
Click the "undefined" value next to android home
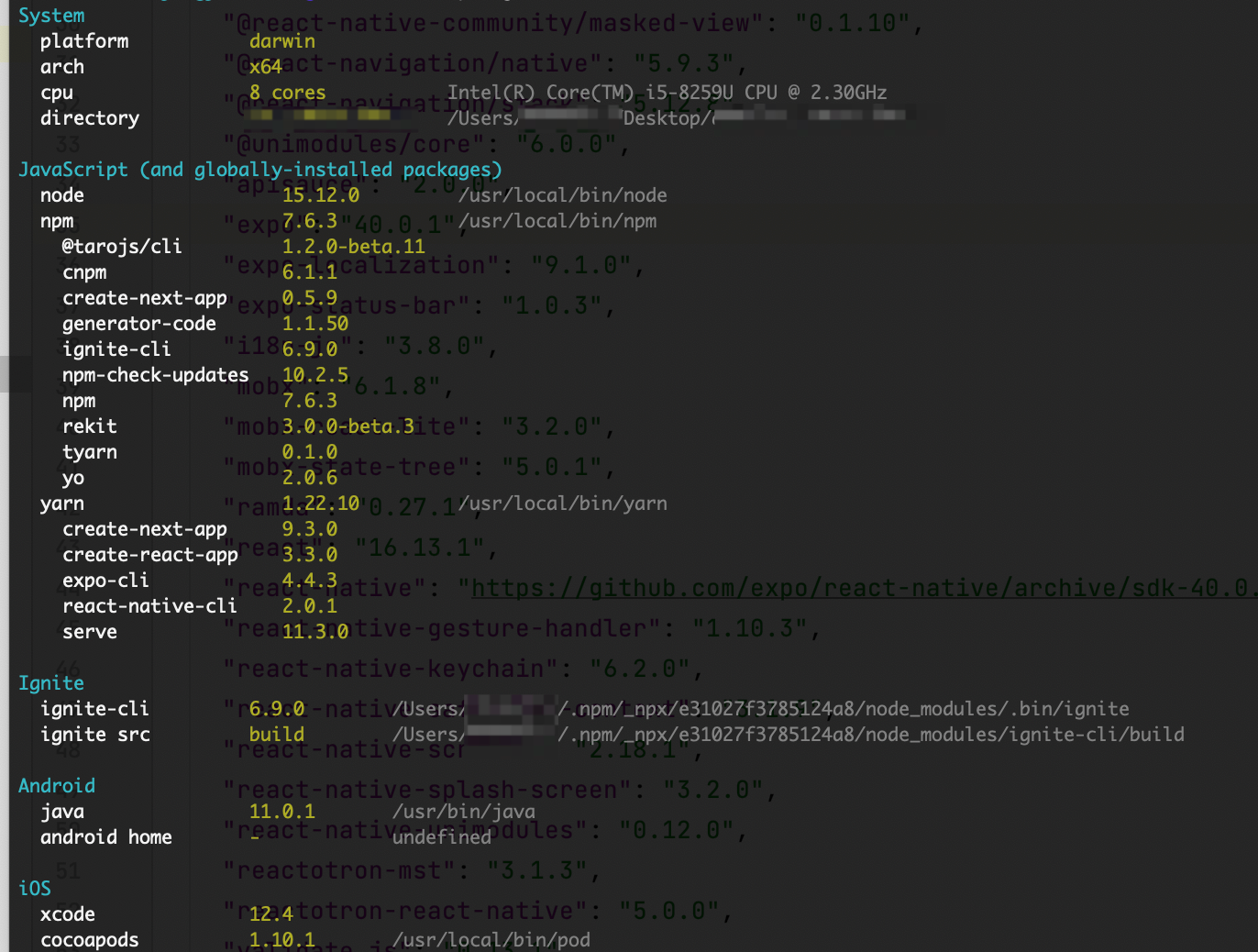click(442, 836)
